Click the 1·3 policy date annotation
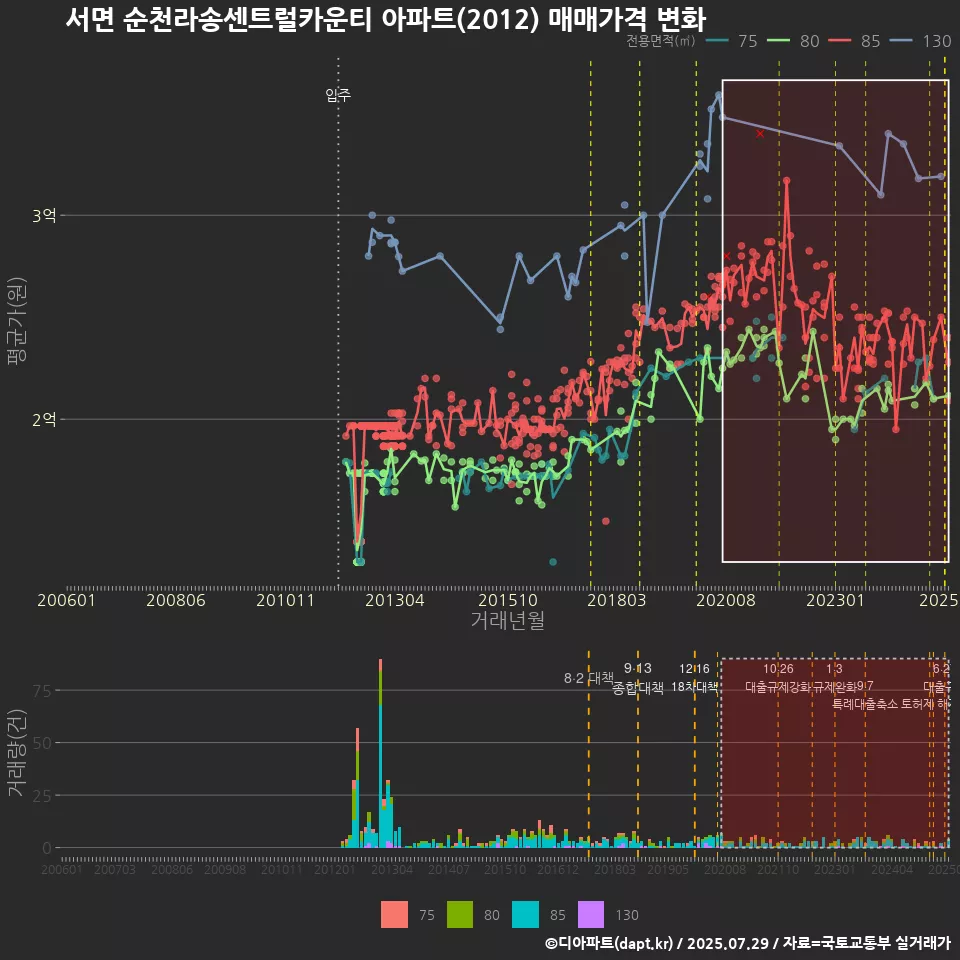The height and width of the screenshot is (960, 960). [x=834, y=669]
